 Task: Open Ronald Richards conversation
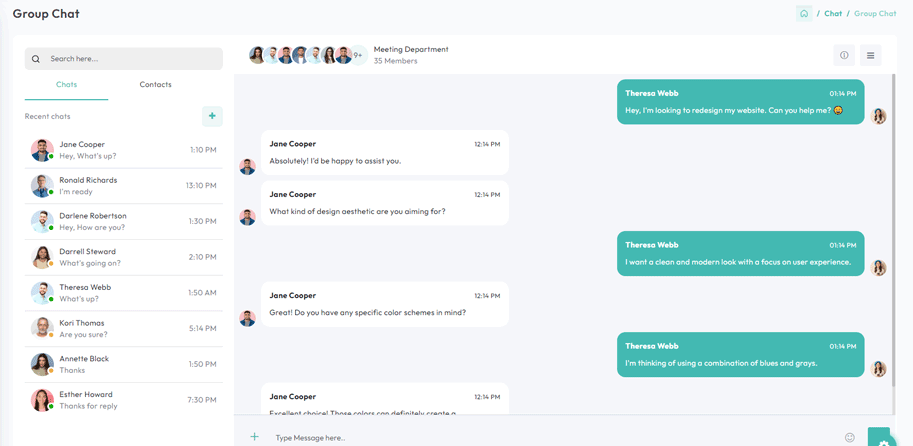124,186
